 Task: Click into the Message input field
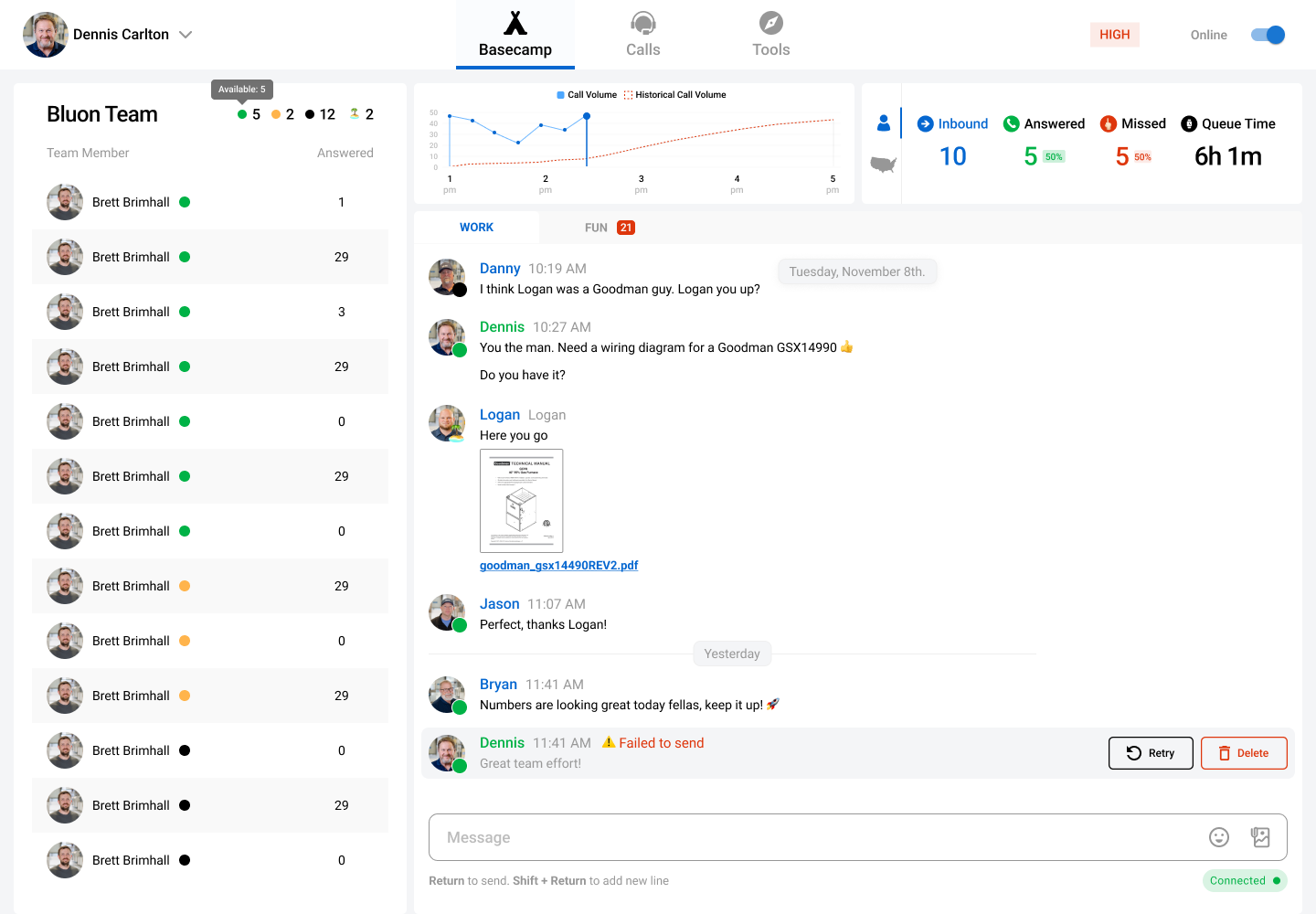813,837
